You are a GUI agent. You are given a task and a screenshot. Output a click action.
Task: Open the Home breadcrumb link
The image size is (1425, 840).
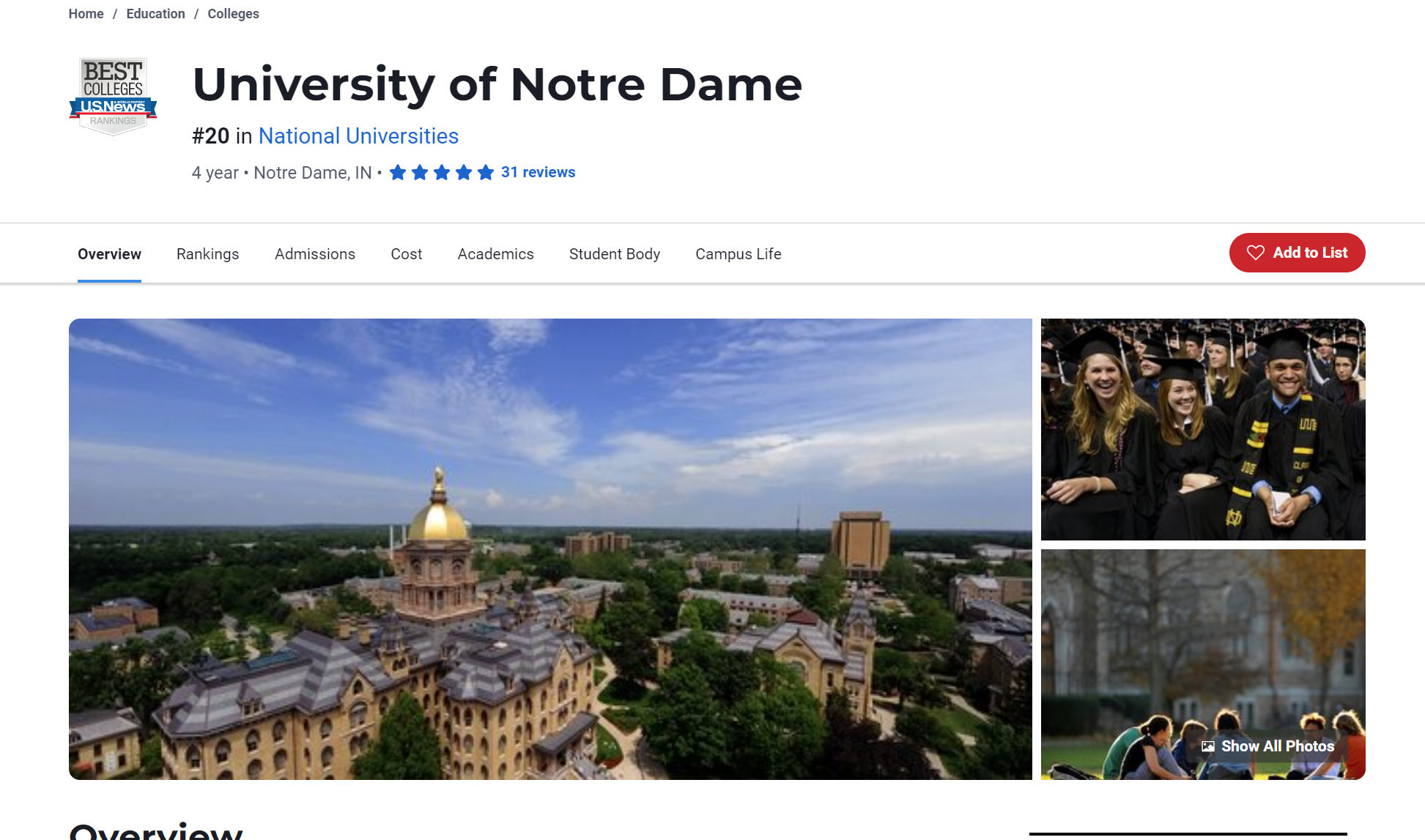pos(86,14)
